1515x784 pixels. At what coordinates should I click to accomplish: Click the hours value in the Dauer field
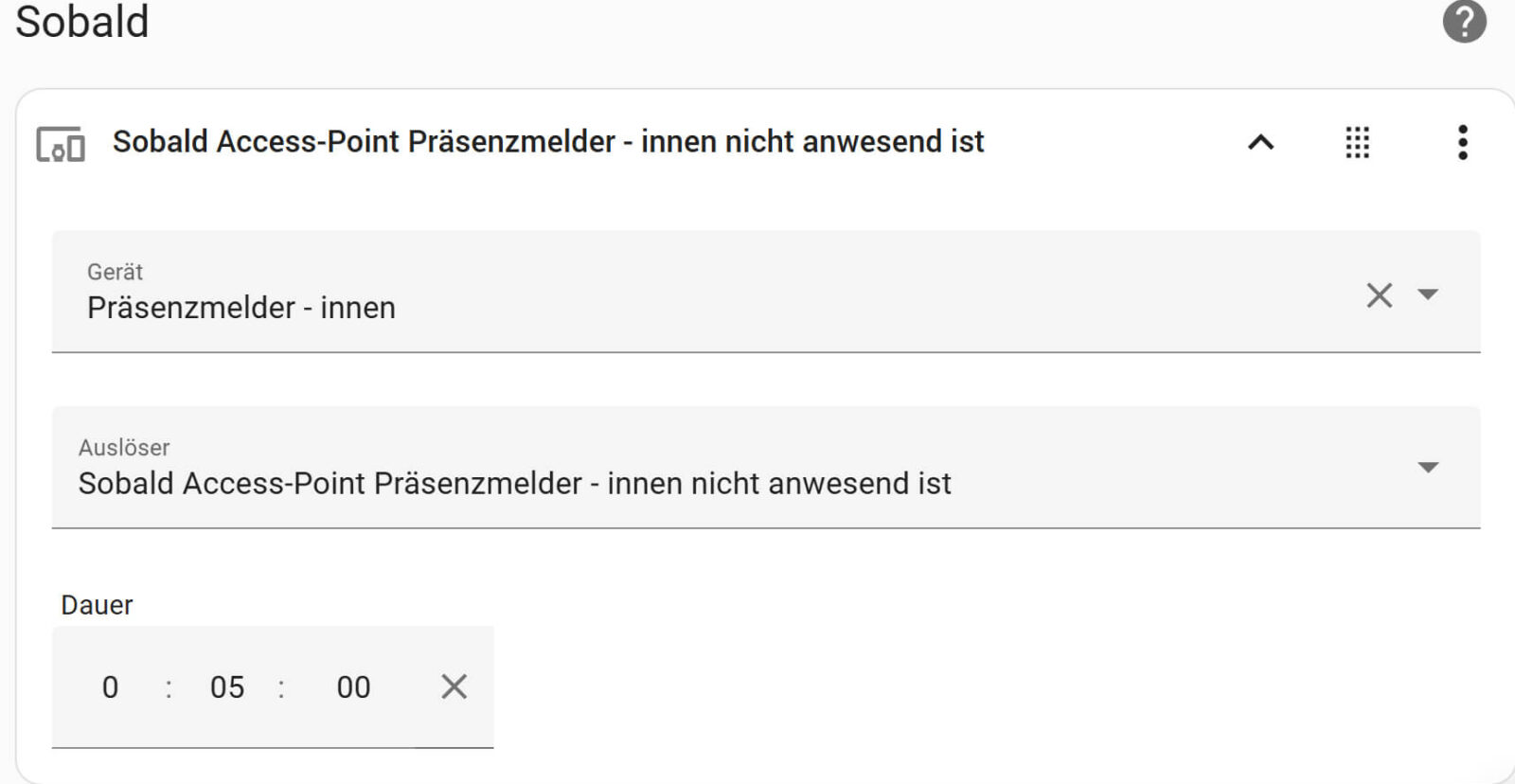[x=111, y=687]
